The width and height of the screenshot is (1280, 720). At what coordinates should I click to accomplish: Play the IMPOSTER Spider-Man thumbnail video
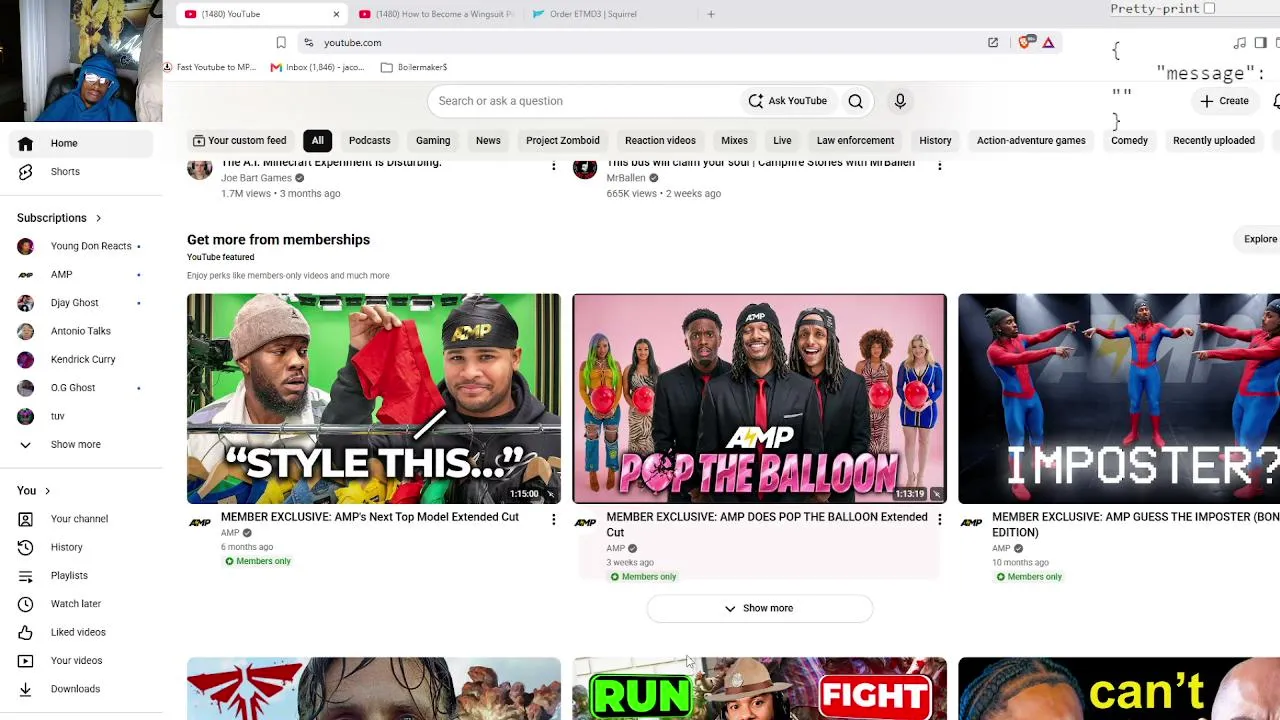click(1119, 398)
